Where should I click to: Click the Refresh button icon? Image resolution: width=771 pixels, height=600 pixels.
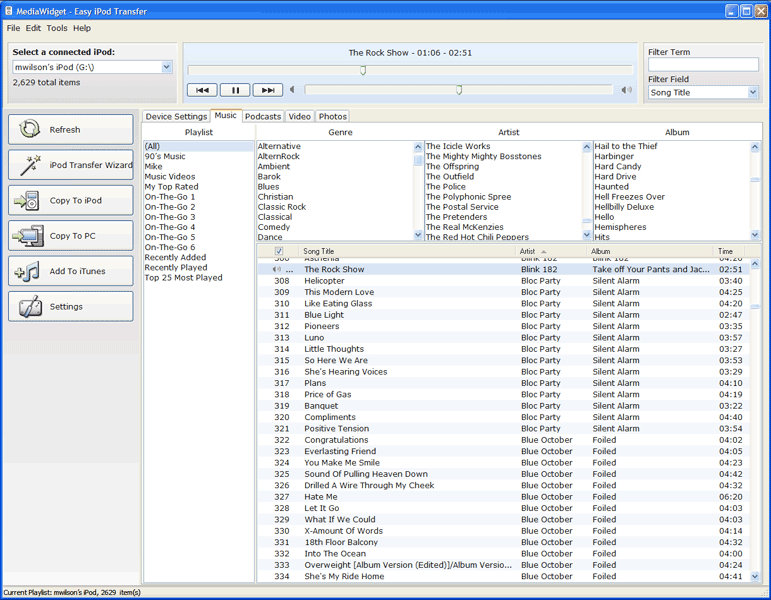(30, 129)
